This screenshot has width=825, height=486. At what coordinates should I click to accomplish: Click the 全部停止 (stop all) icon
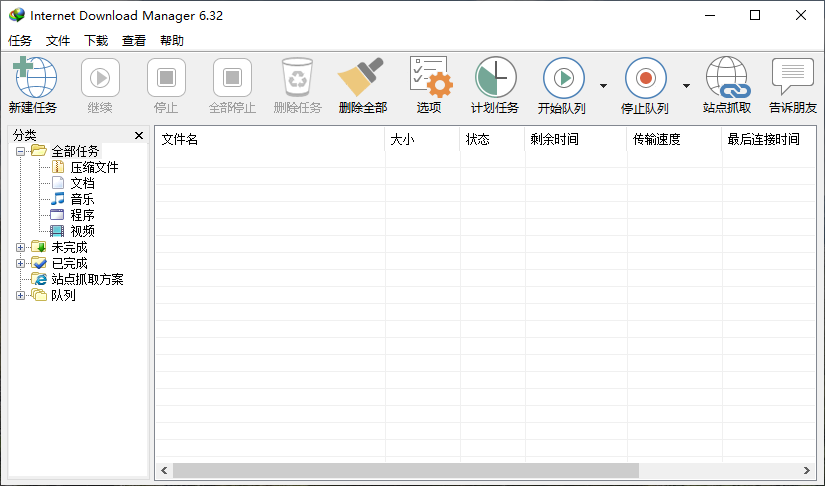232,78
